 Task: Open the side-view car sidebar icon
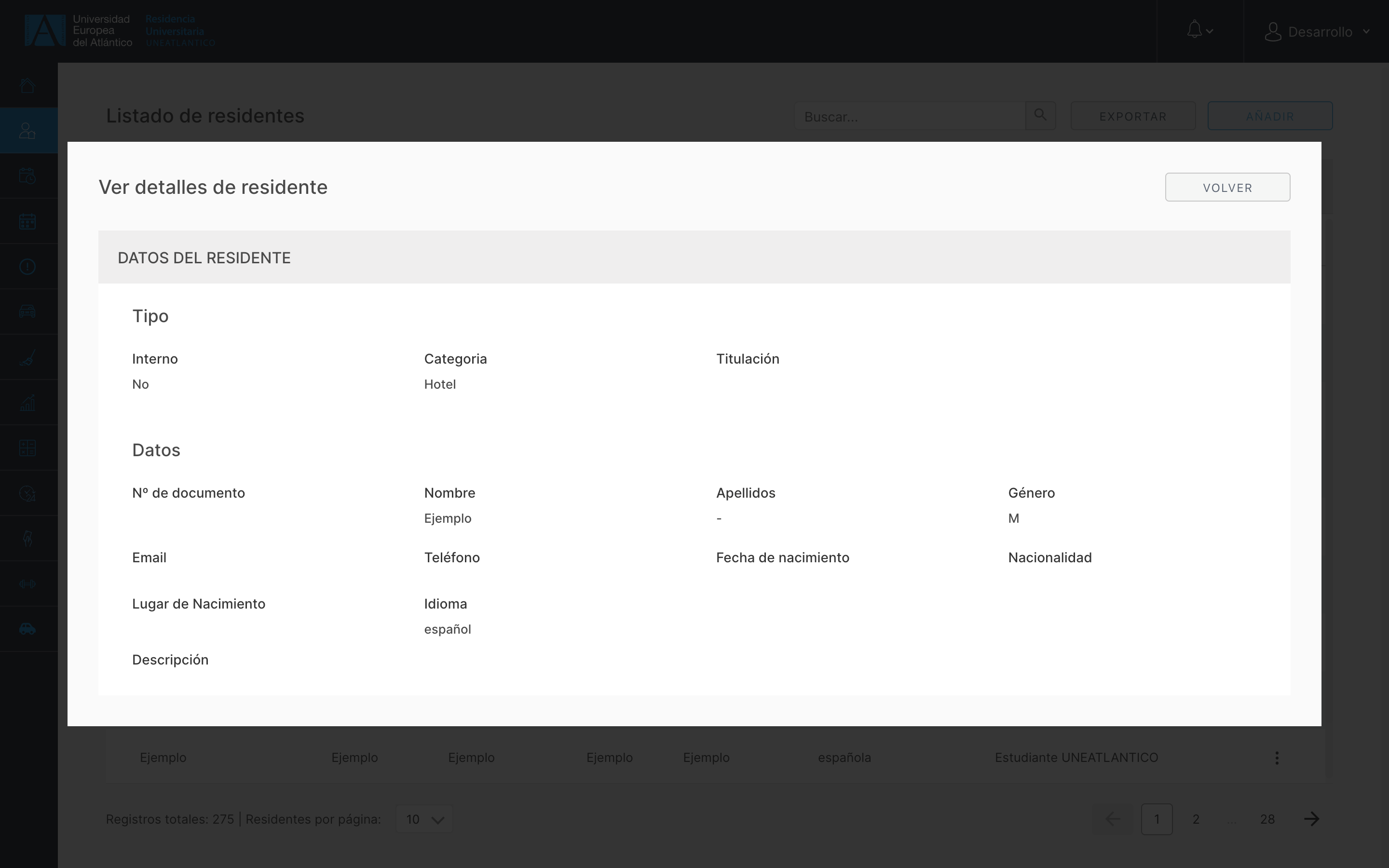pos(27,629)
